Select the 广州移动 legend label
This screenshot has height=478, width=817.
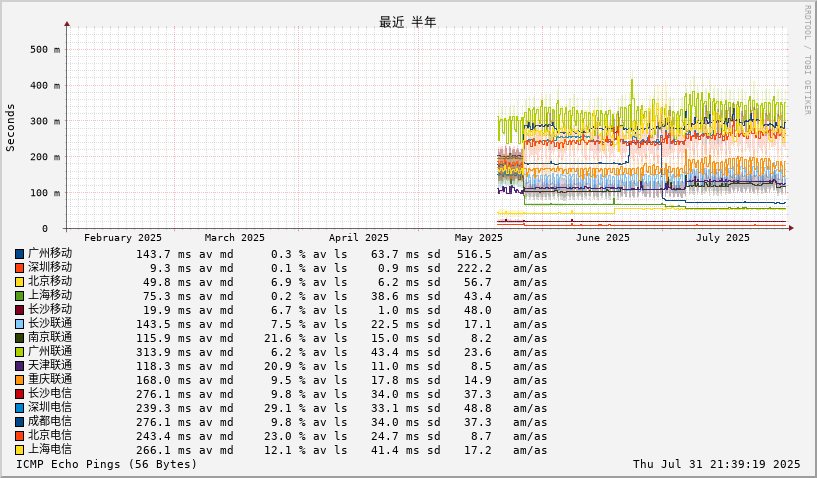point(50,253)
